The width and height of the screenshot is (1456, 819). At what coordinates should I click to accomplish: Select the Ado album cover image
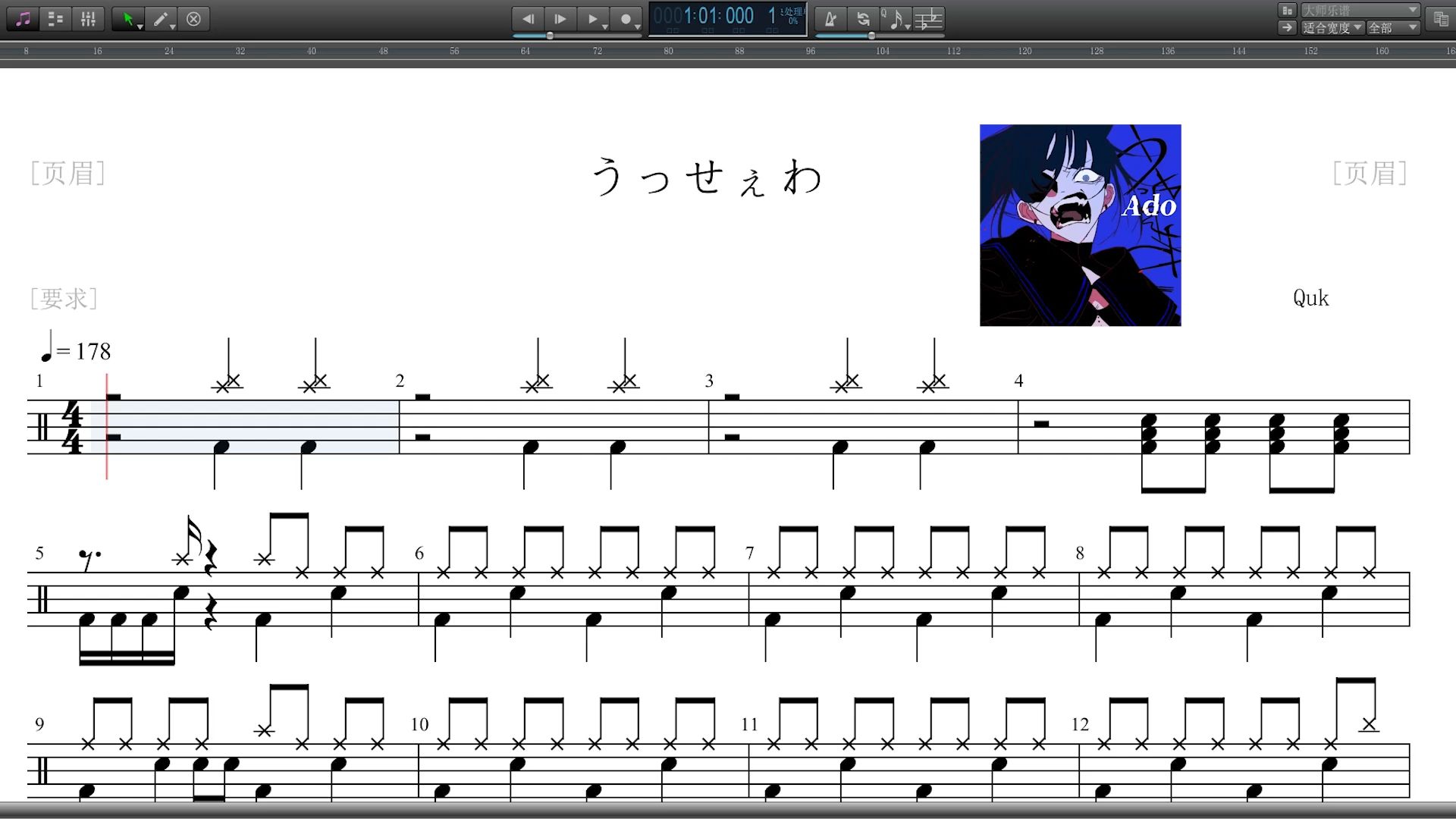(1080, 225)
